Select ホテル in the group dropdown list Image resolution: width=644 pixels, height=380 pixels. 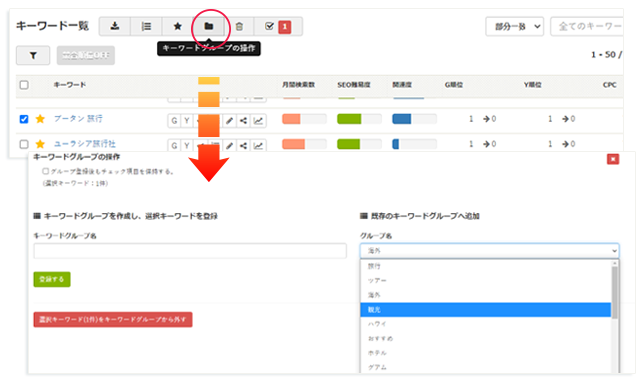pyautogui.click(x=486, y=353)
